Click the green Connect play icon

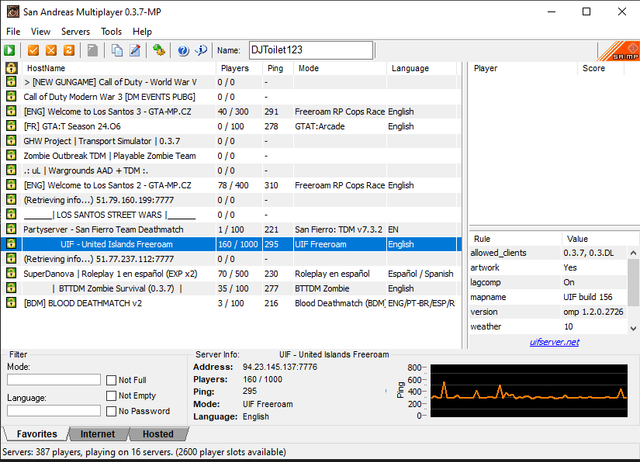click(9, 50)
